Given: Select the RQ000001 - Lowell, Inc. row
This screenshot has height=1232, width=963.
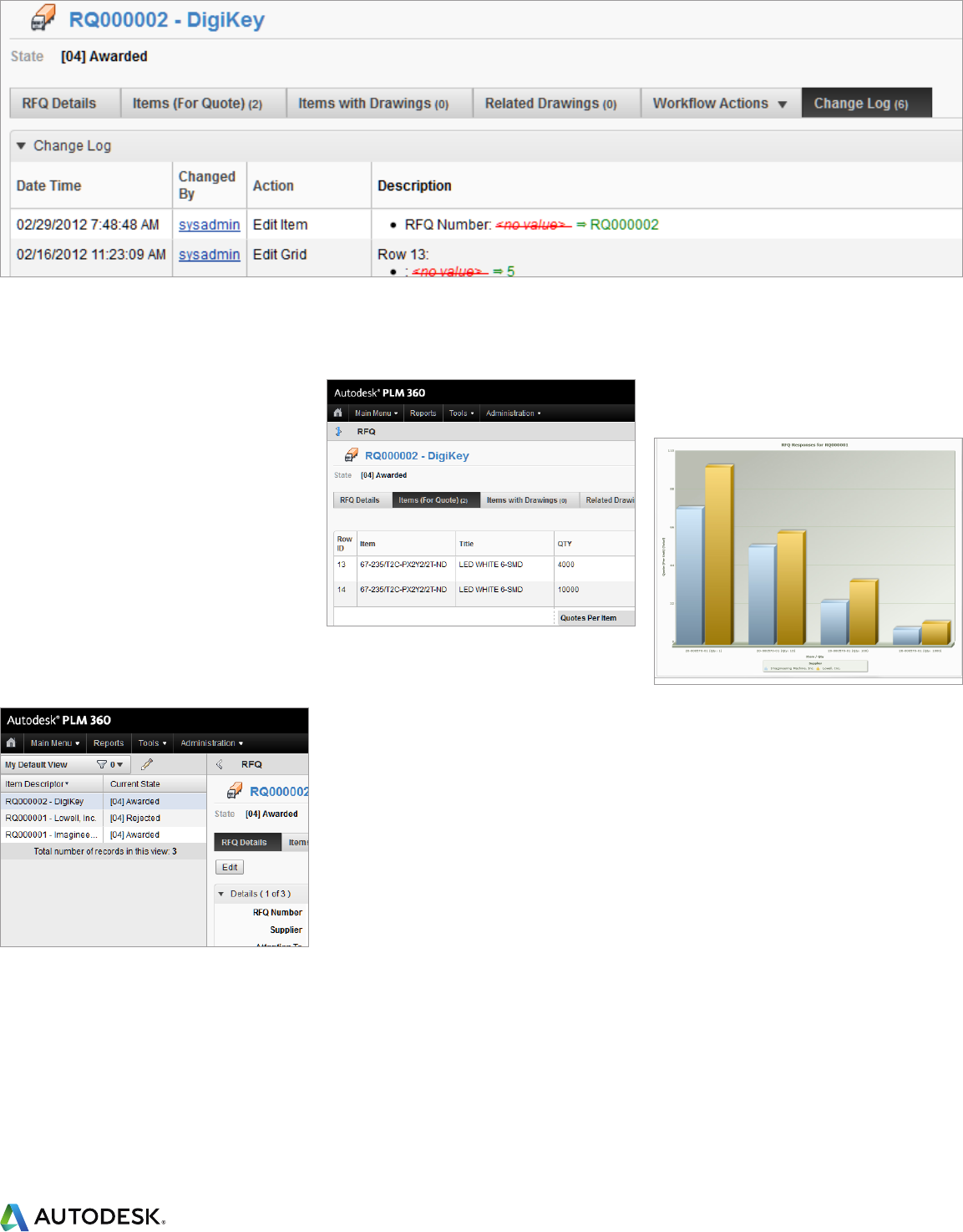Looking at the screenshot, I should point(104,818).
